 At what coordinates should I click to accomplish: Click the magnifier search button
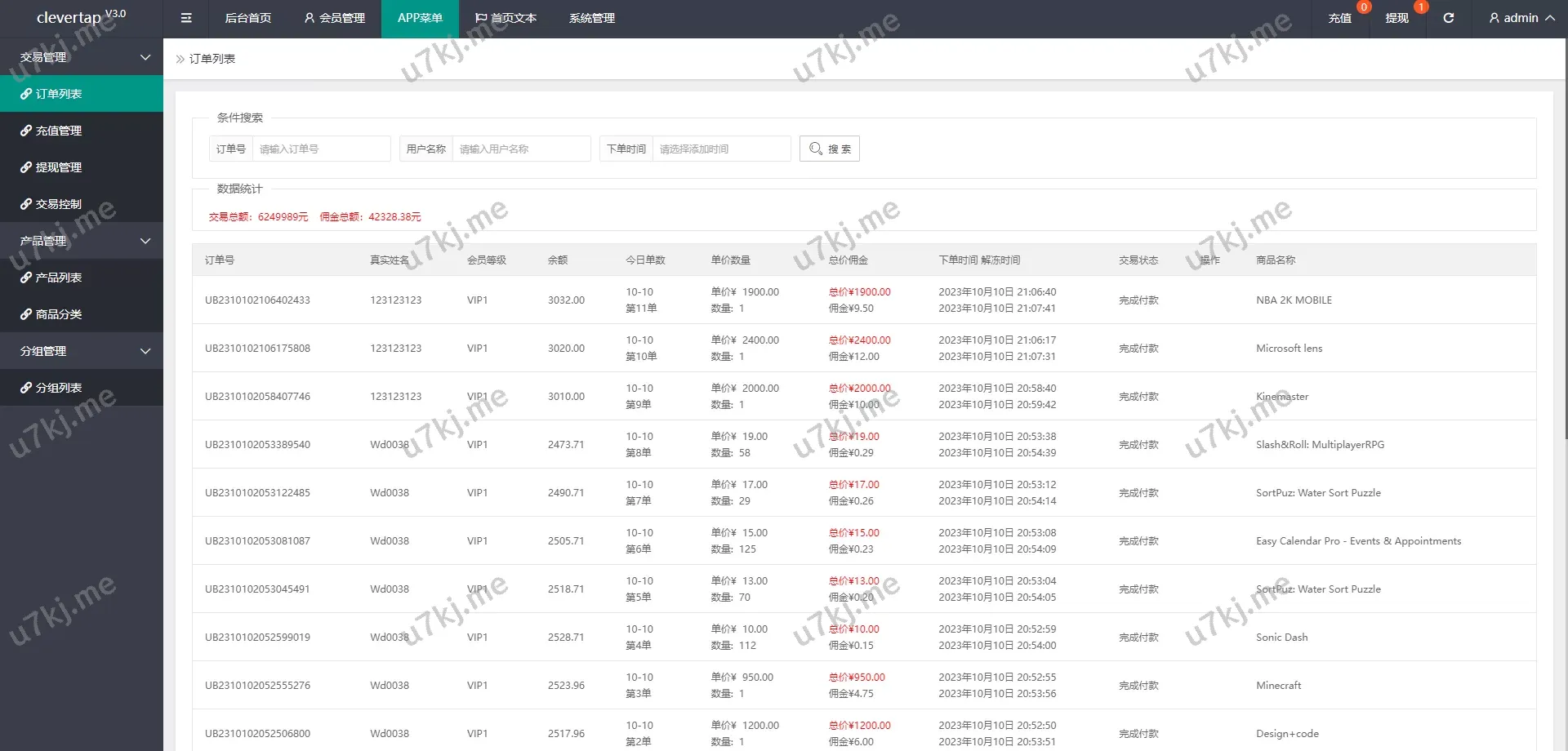[x=829, y=149]
